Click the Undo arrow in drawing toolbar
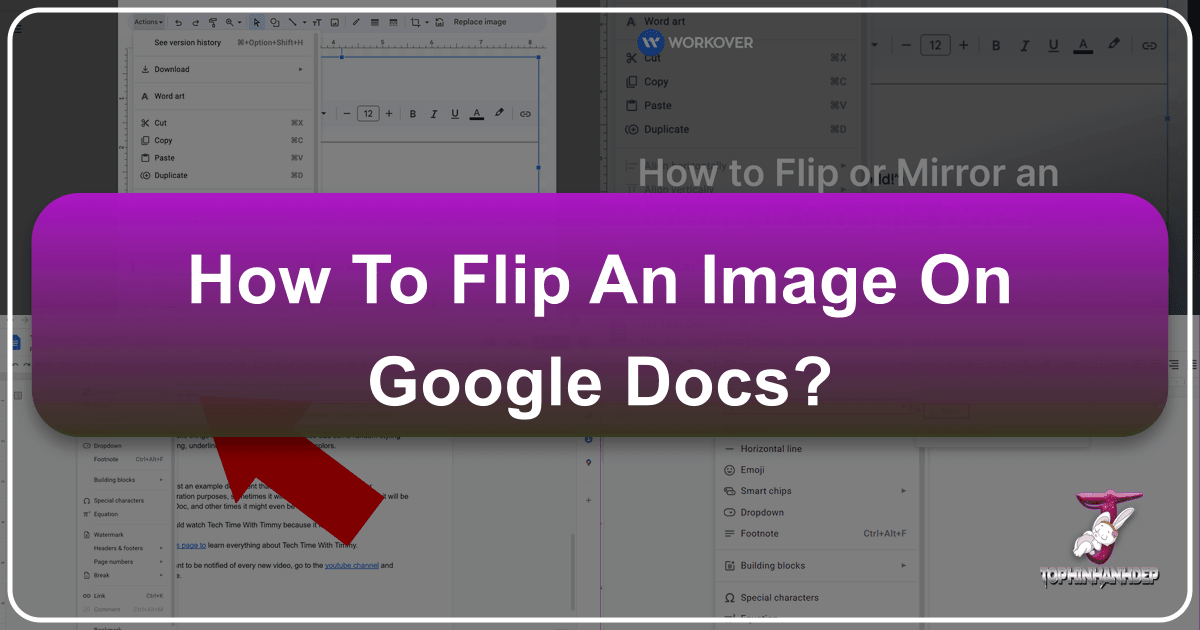Viewport: 1200px width, 630px height. tap(177, 21)
